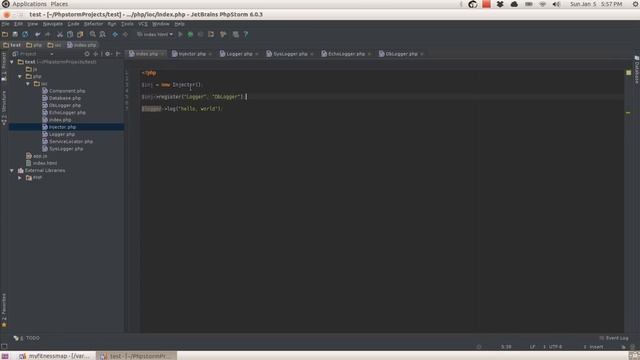Screen dimensions: 640x360
Task: Click the Run play icon
Action: coord(180,35)
